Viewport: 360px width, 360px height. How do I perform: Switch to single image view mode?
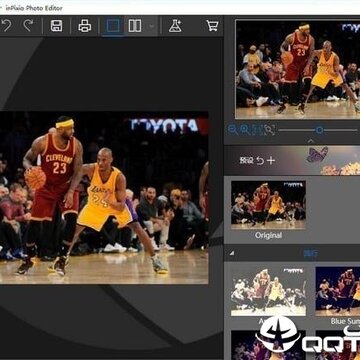pos(113,26)
